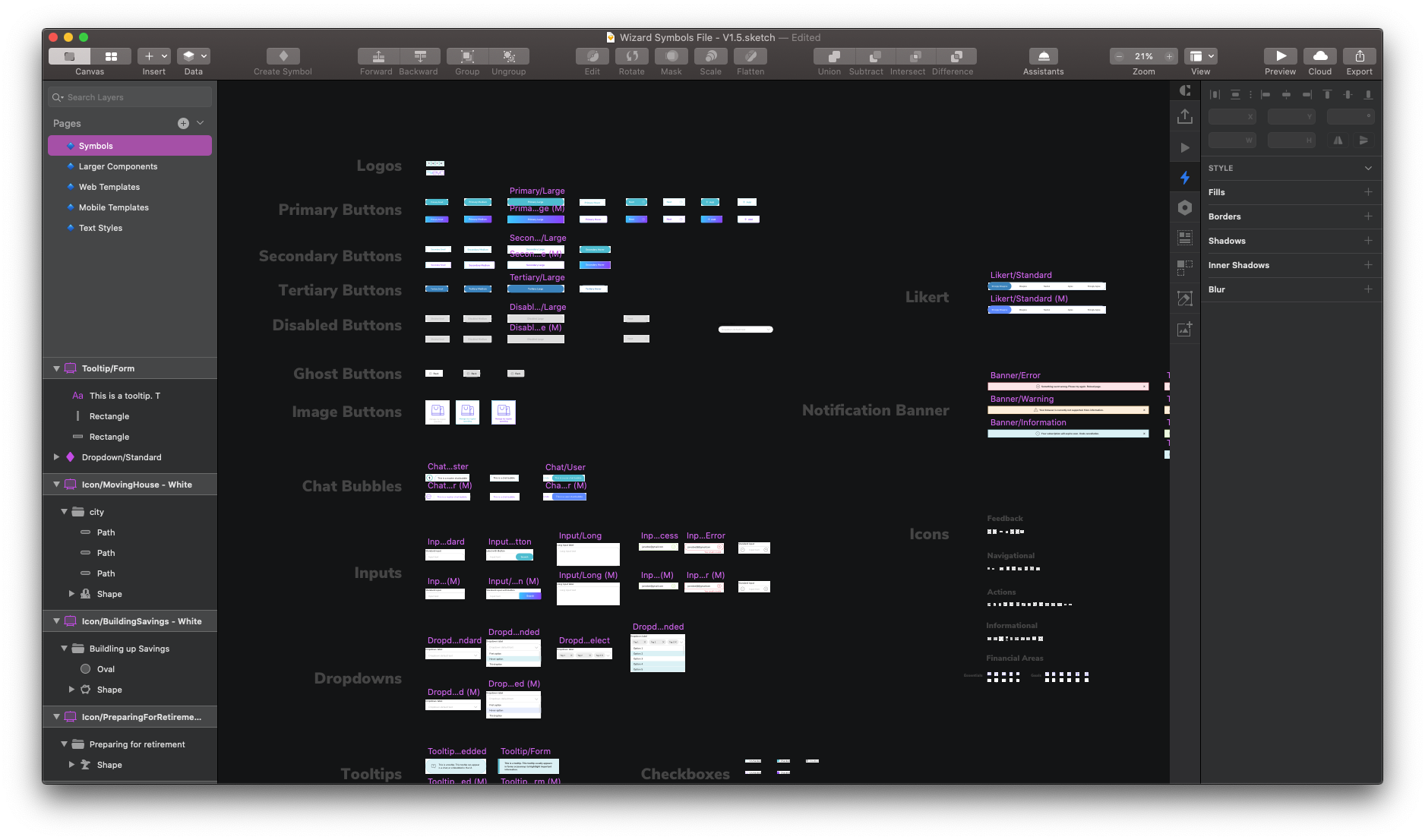Open the Assistants toolbar item
This screenshot has height=840, width=1425.
click(1044, 56)
